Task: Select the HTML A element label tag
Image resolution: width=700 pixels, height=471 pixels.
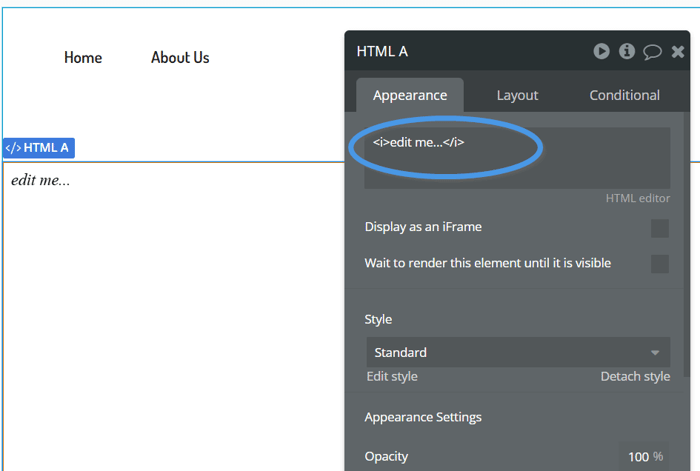Action: click(39, 148)
